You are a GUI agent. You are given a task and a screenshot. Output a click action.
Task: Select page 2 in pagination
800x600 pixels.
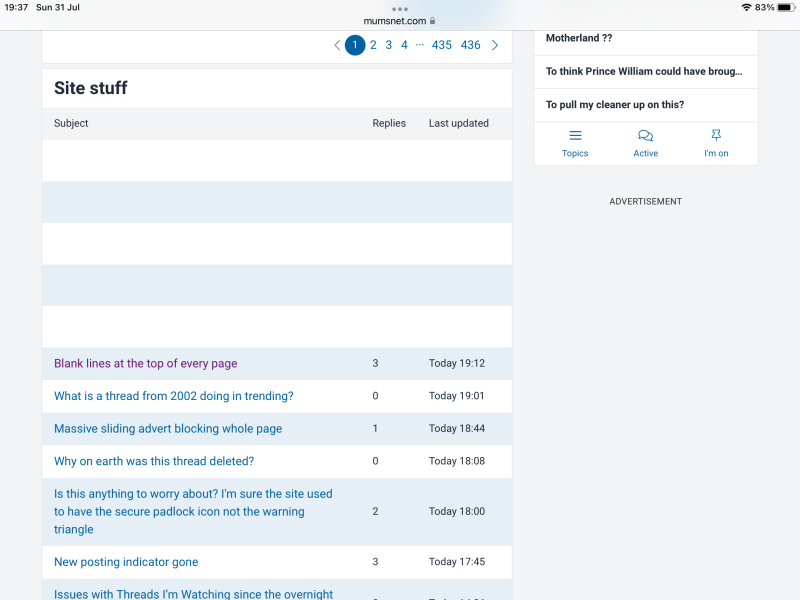[373, 45]
